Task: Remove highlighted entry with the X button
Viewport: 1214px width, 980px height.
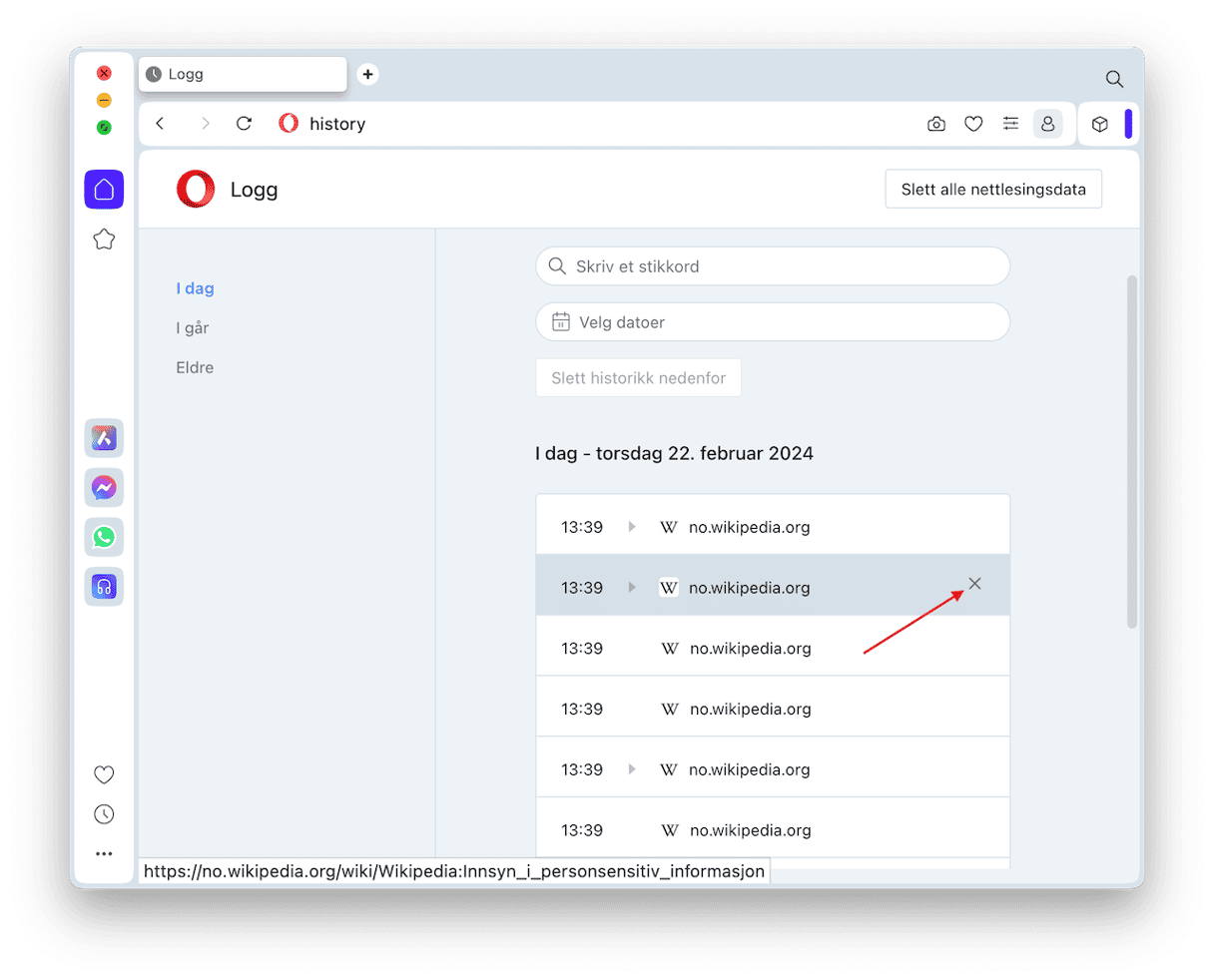Action: 974,584
